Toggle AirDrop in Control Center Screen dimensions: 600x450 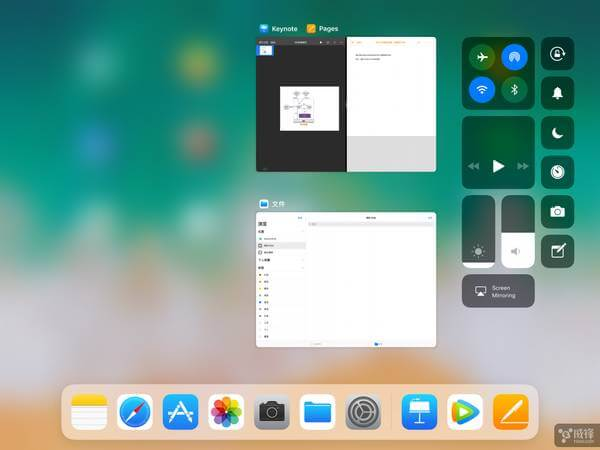514,57
